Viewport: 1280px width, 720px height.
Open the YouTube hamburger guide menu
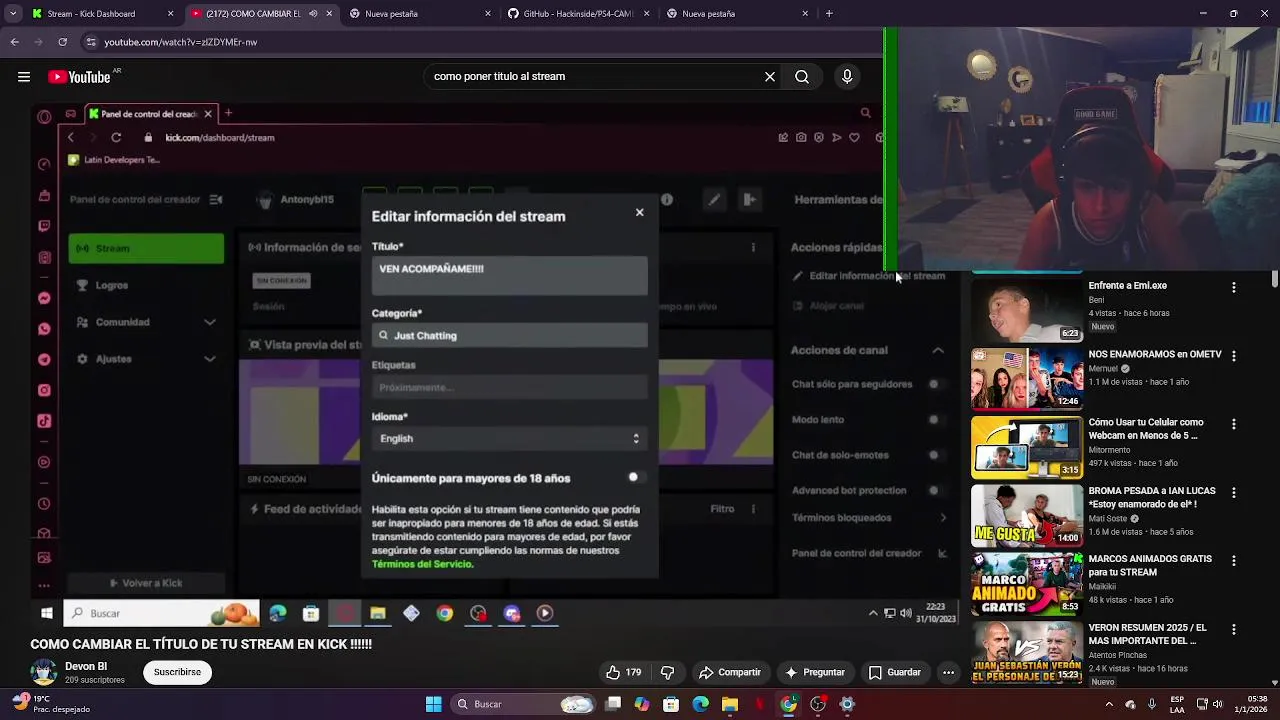click(x=24, y=77)
